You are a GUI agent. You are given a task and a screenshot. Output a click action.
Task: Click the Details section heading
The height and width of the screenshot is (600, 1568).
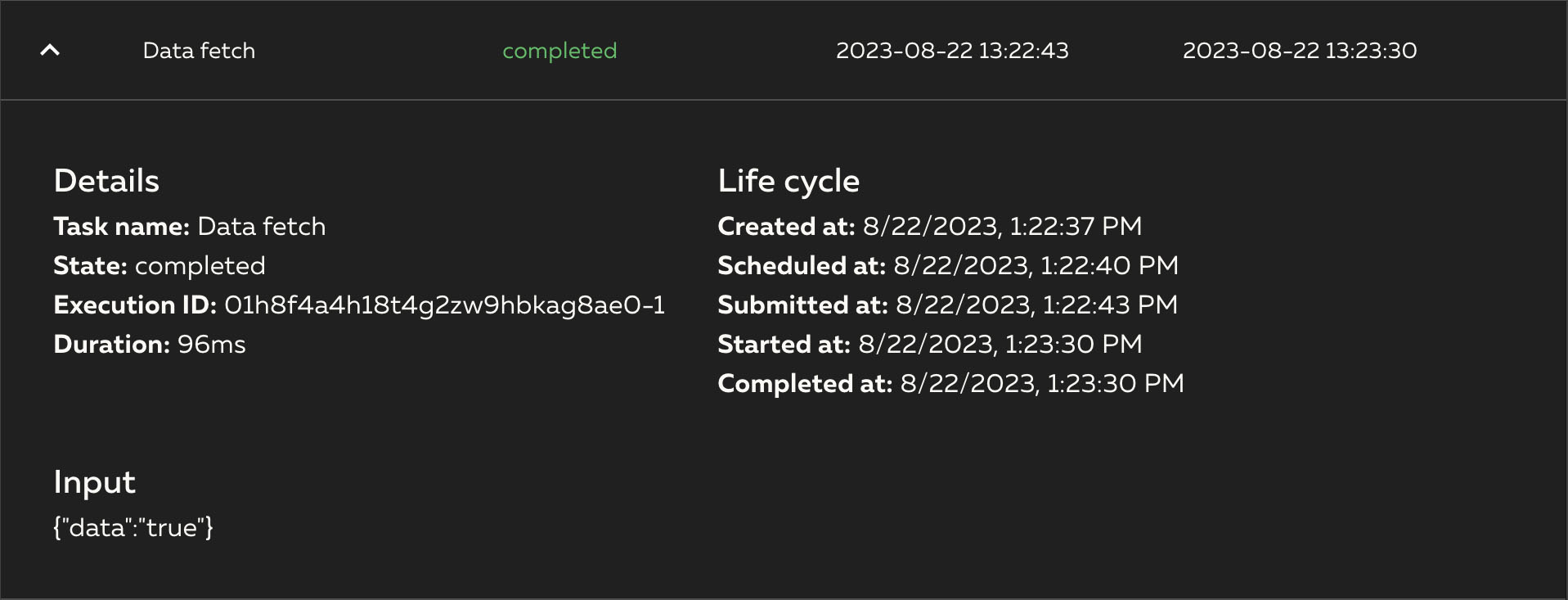[x=106, y=180]
